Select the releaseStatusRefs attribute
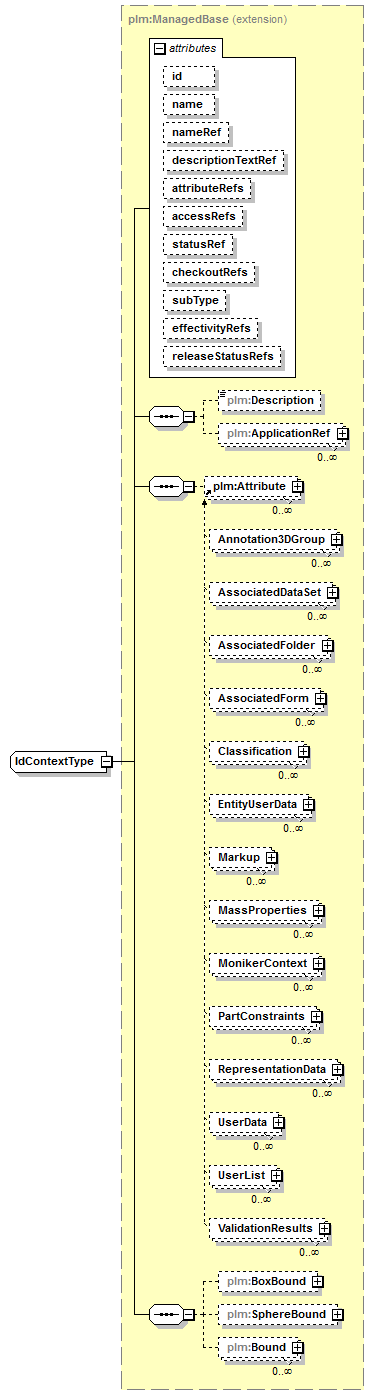 222,356
